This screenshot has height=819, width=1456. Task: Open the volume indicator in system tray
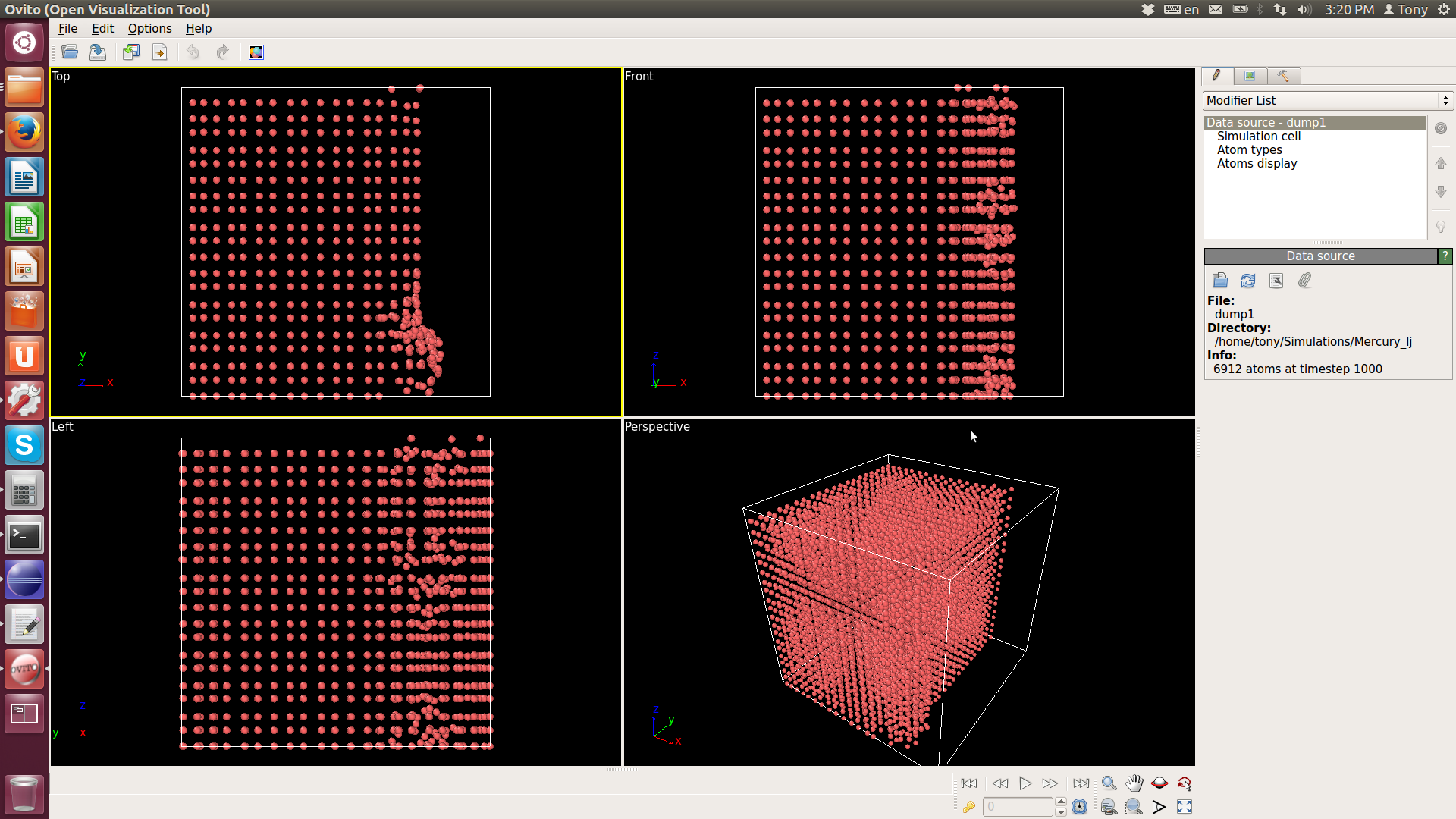coord(1304,9)
